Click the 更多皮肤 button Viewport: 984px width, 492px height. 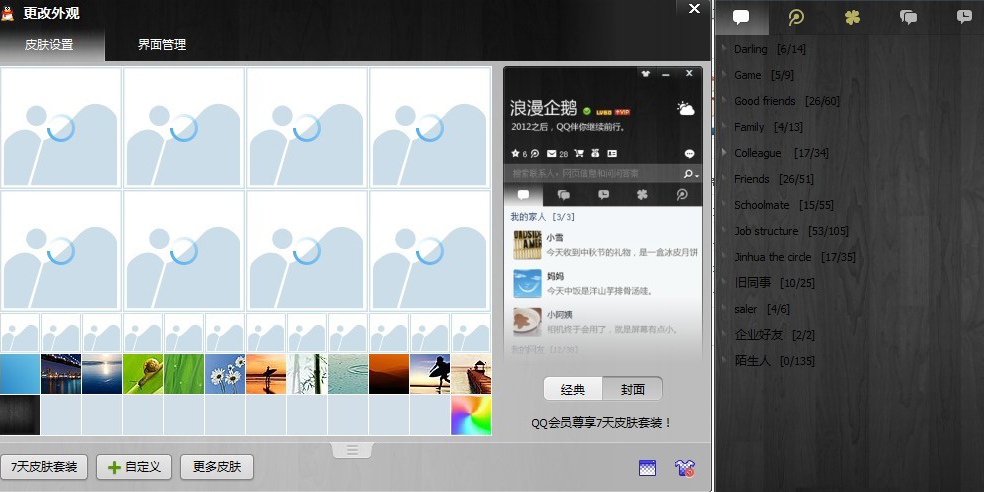pos(217,467)
